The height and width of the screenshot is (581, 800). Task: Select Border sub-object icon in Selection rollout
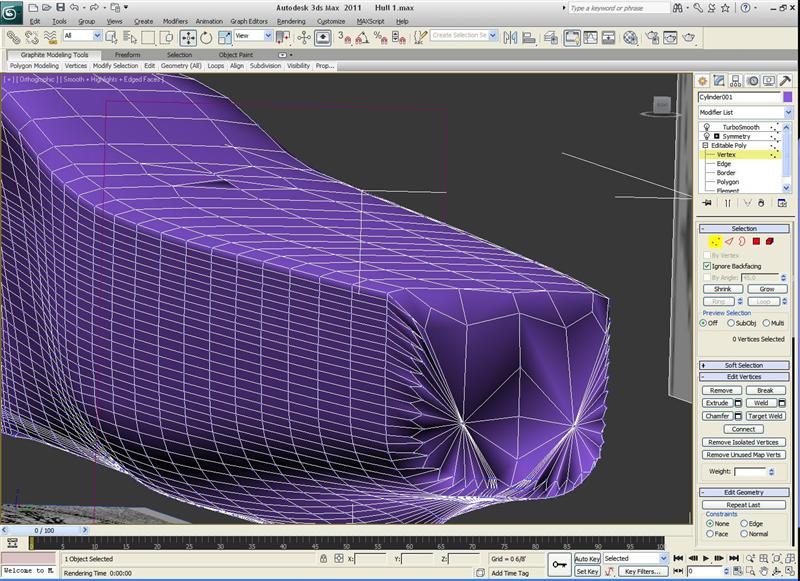click(742, 241)
